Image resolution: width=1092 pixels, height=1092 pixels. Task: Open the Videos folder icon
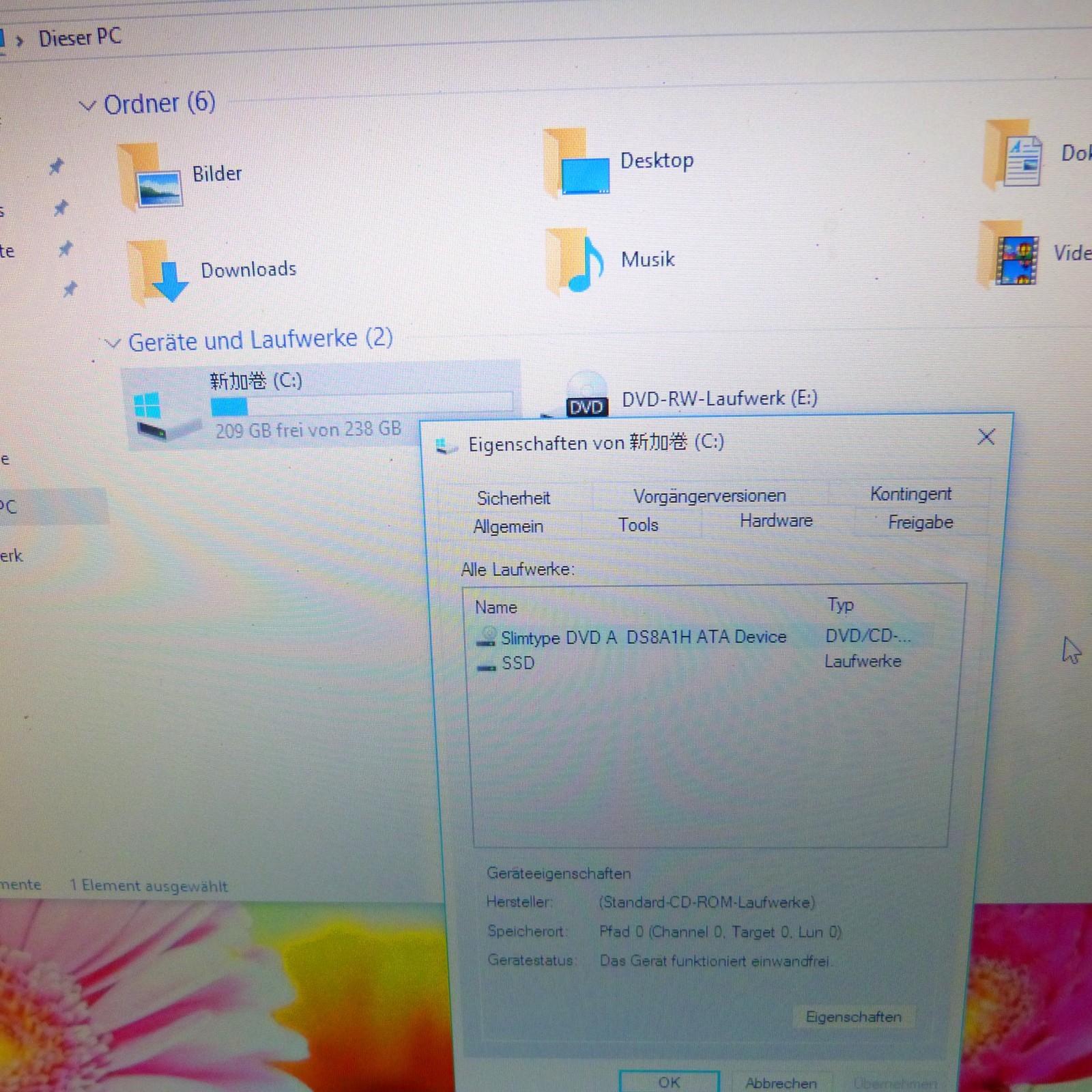(x=1009, y=255)
